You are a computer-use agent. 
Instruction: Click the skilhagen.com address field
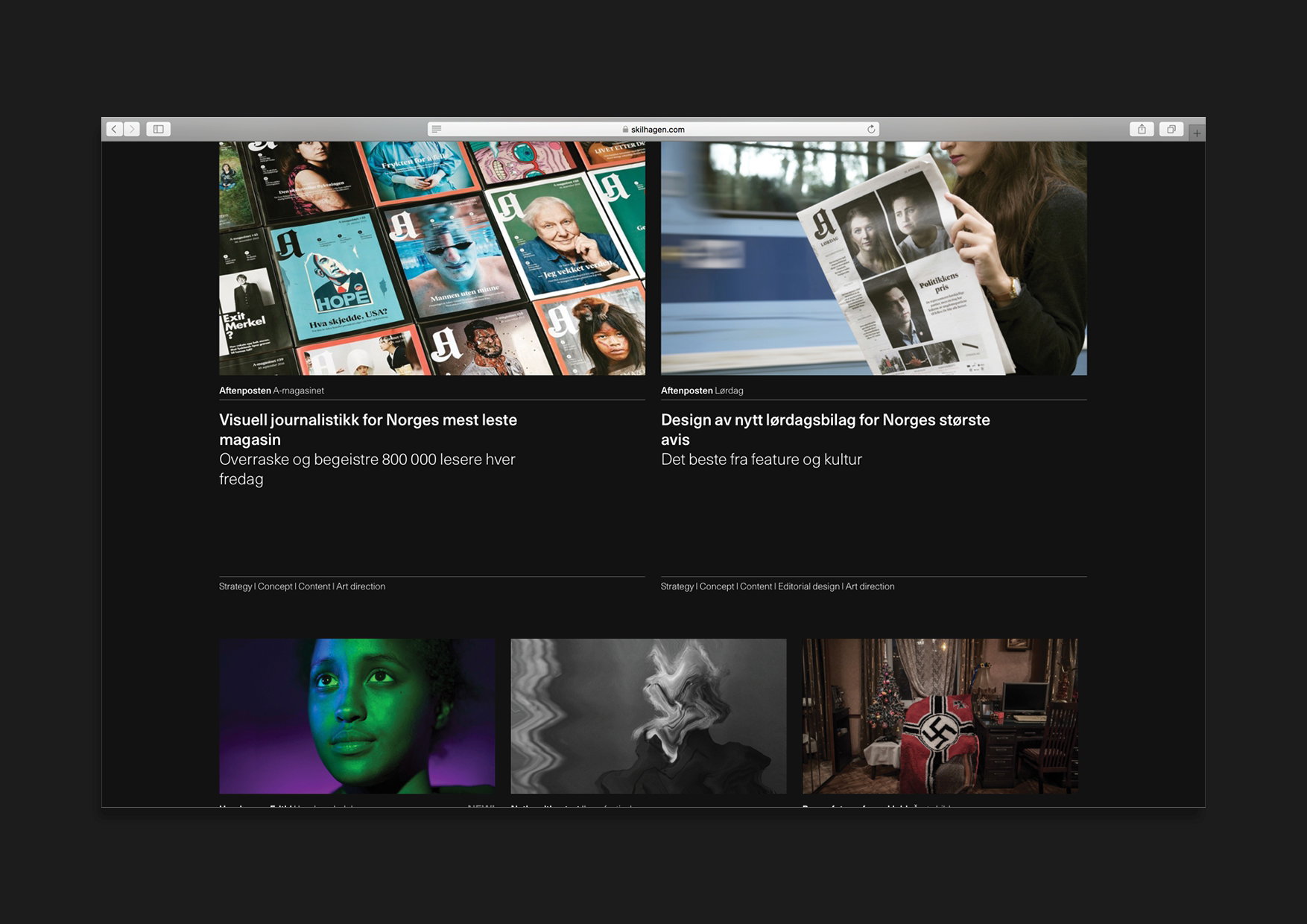(x=653, y=129)
